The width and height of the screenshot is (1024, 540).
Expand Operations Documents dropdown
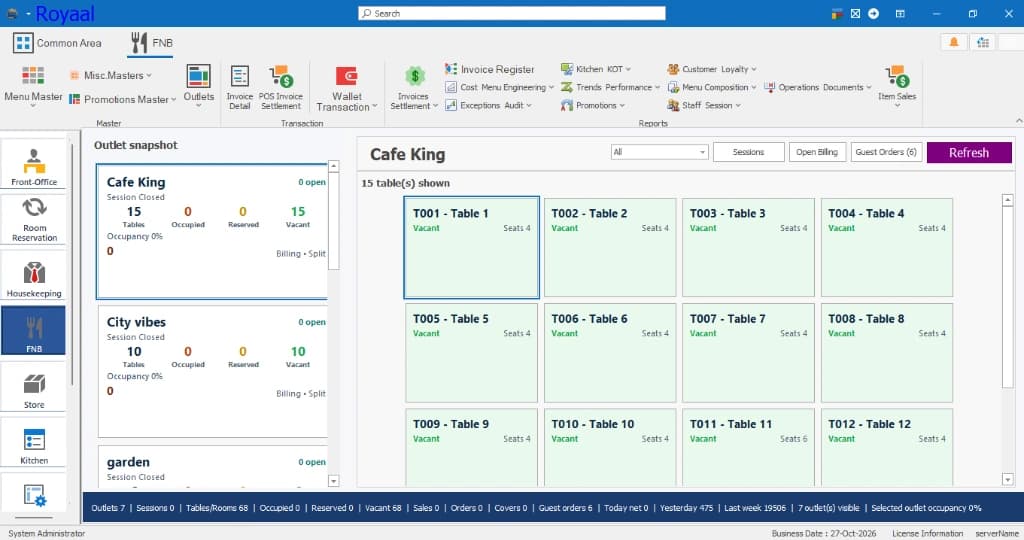click(818, 87)
